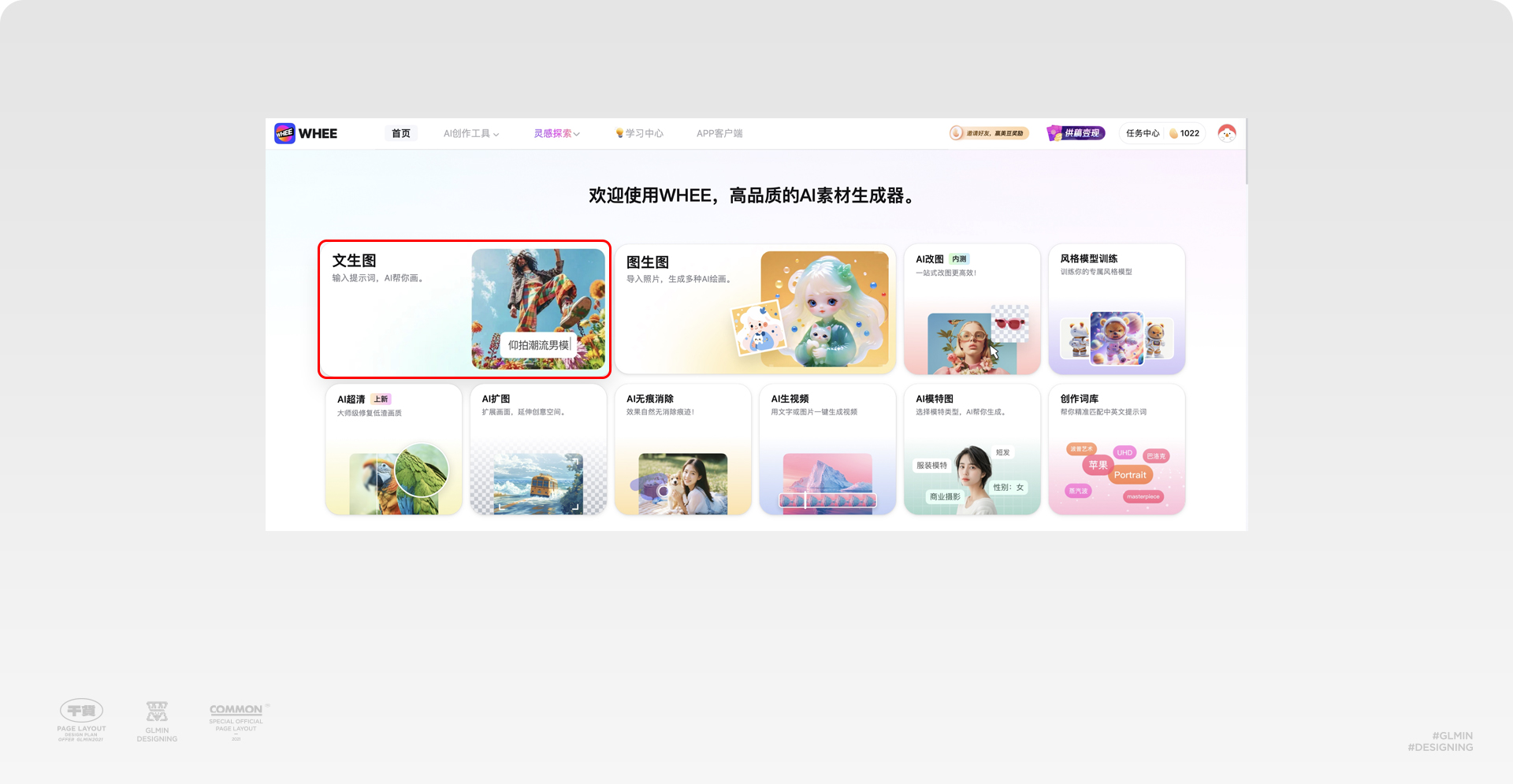Click the 美豆 coin icon showing 1022
The height and width of the screenshot is (784, 1513).
pyautogui.click(x=1174, y=133)
